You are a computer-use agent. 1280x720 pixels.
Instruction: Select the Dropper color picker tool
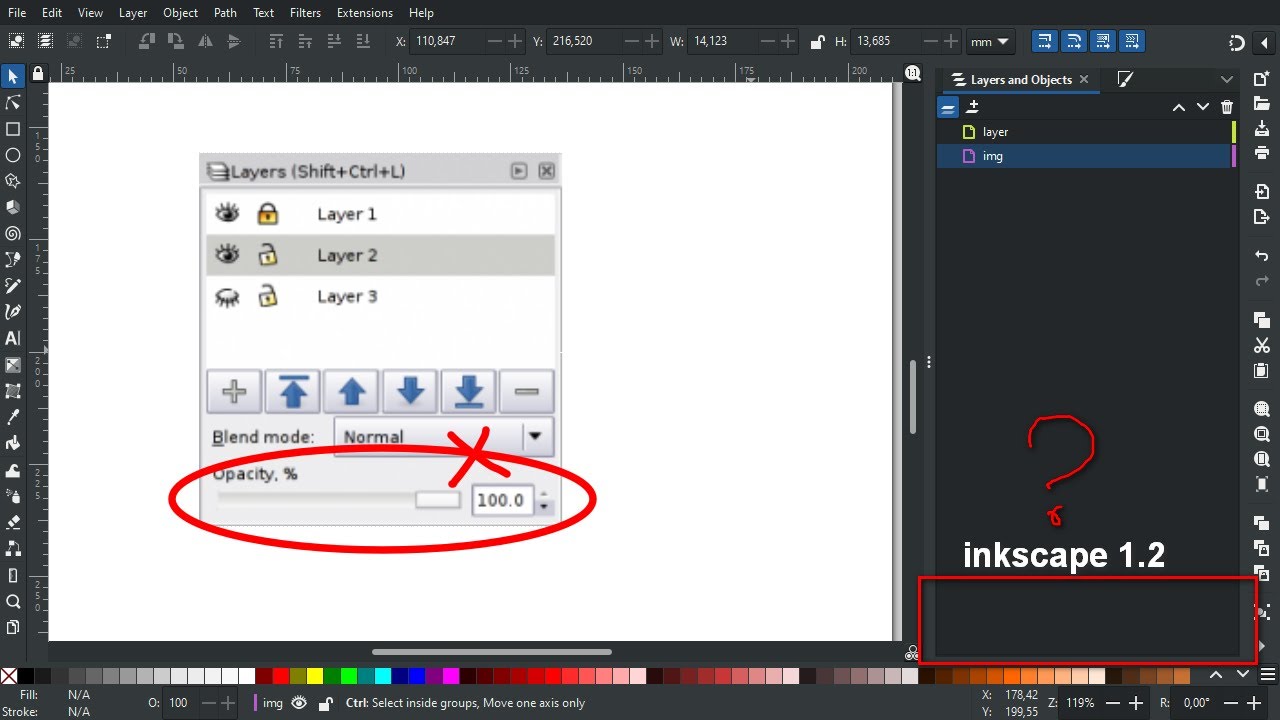click(x=13, y=417)
